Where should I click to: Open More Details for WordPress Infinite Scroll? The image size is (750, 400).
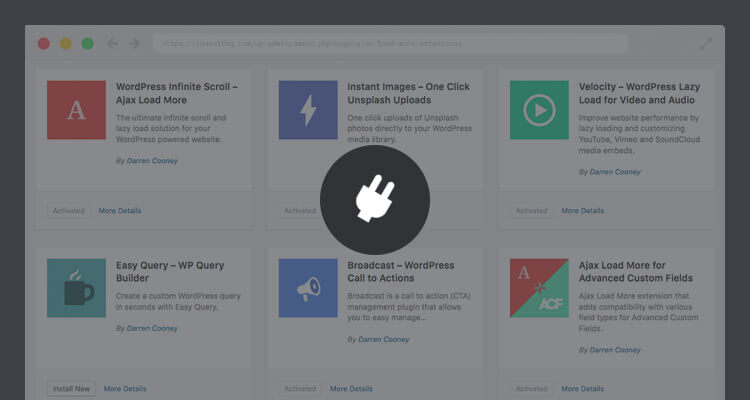click(x=120, y=211)
